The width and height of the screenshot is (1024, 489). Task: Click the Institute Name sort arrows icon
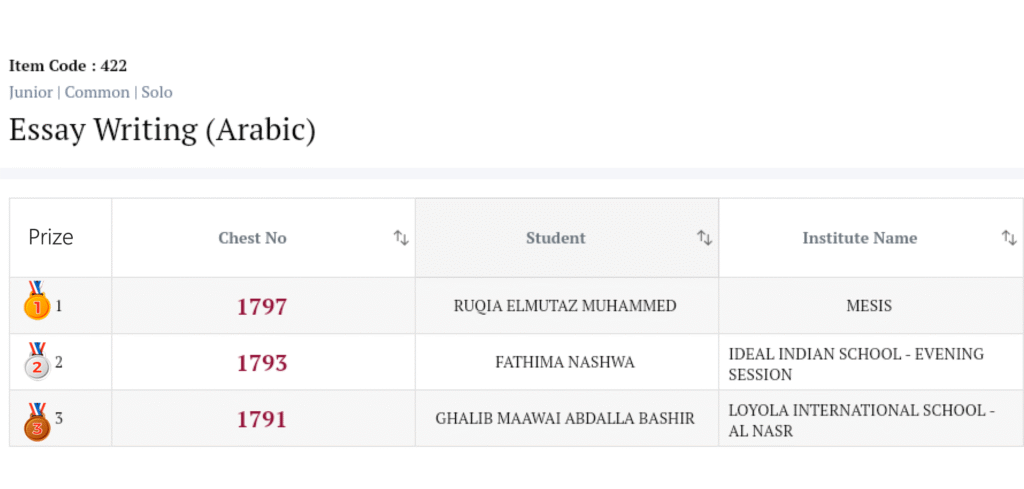coord(1009,238)
